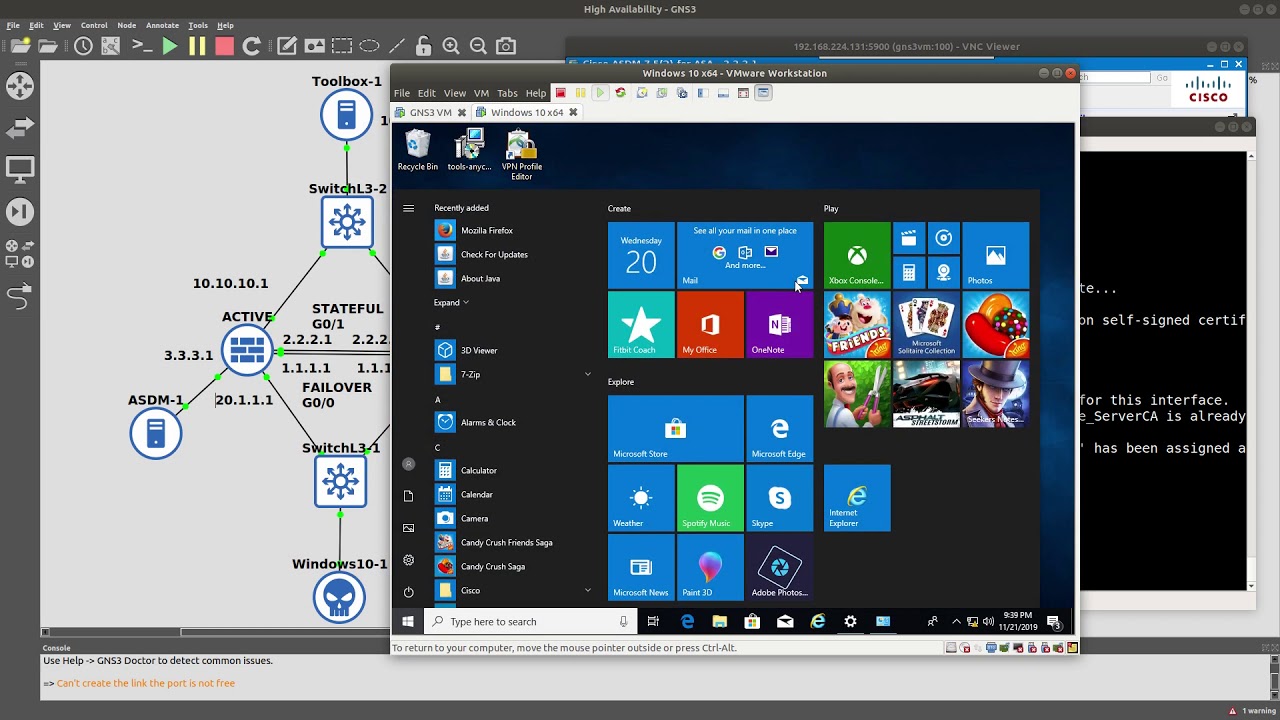Open Xbox Console tile
The height and width of the screenshot is (720, 1280).
point(857,255)
